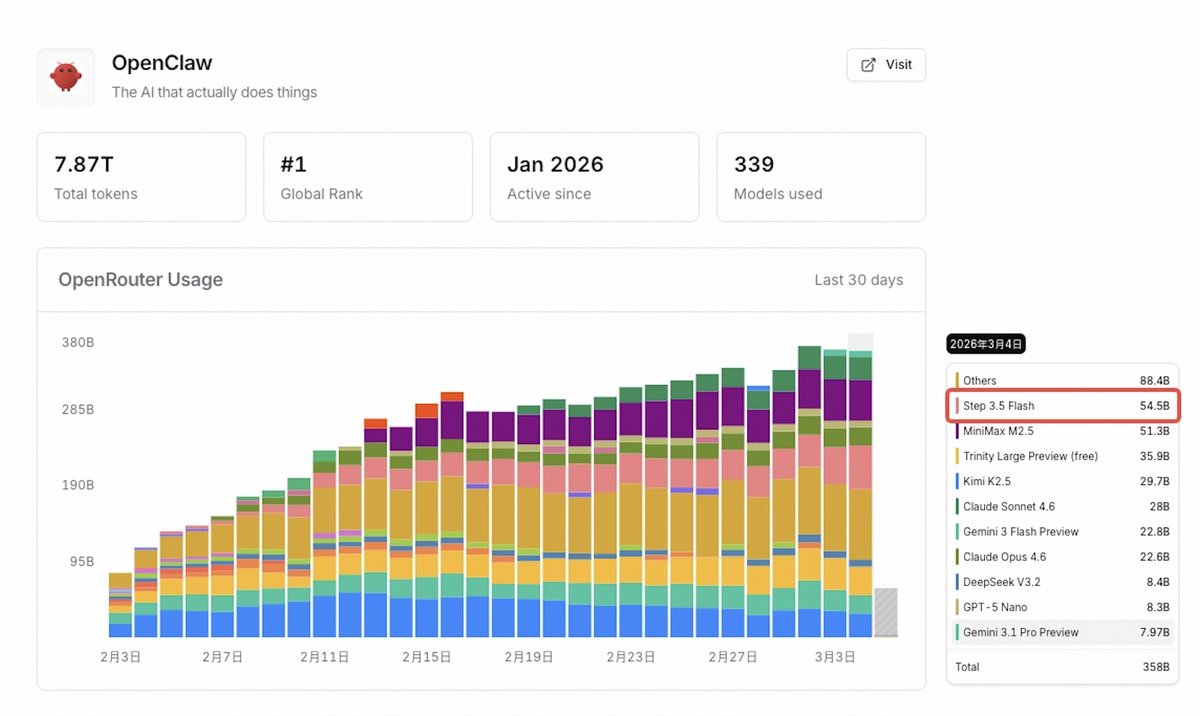Click the 2月23日 x-axis date label
Image resolution: width=1200 pixels, height=716 pixels.
(x=631, y=657)
